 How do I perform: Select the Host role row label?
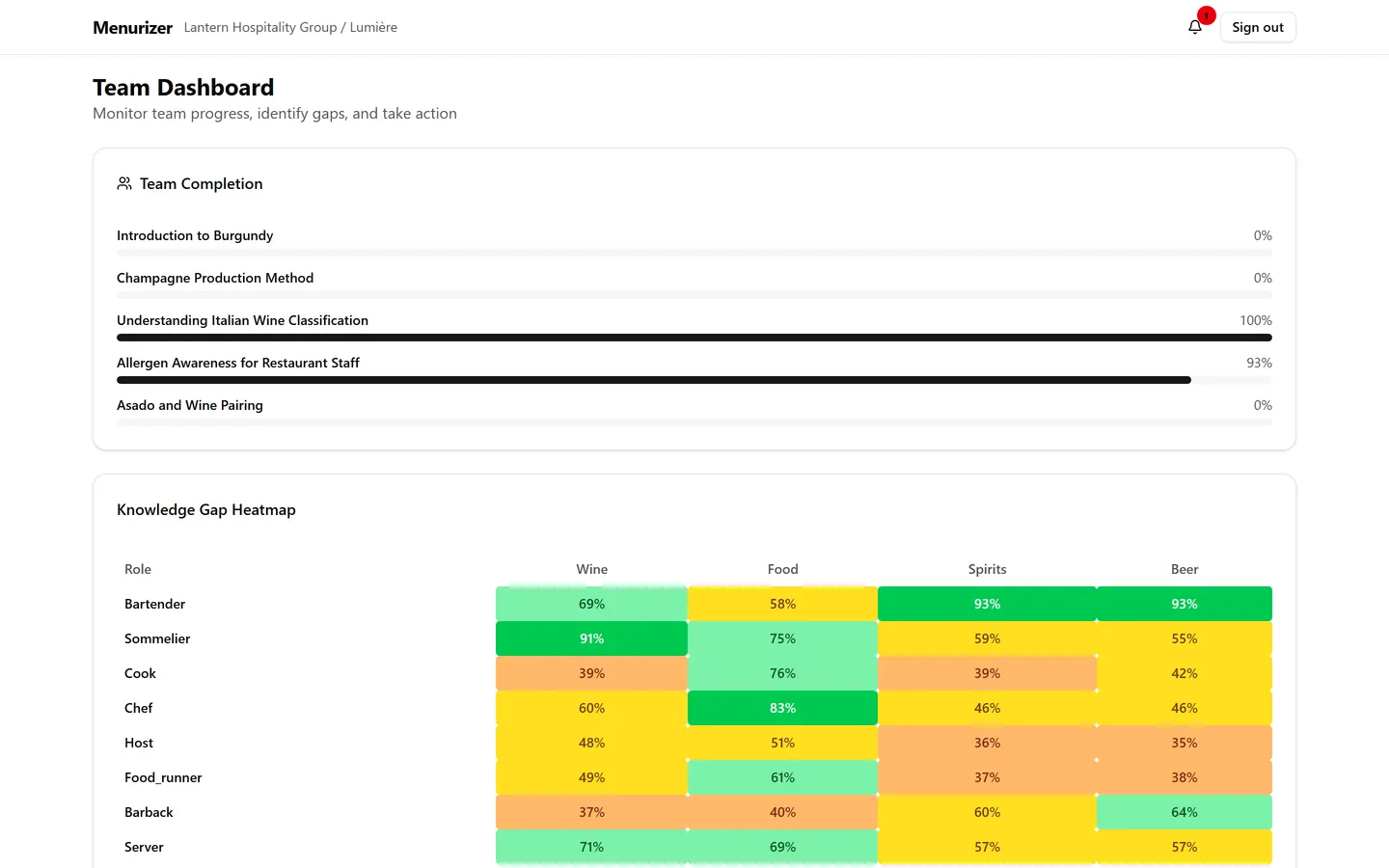139,743
